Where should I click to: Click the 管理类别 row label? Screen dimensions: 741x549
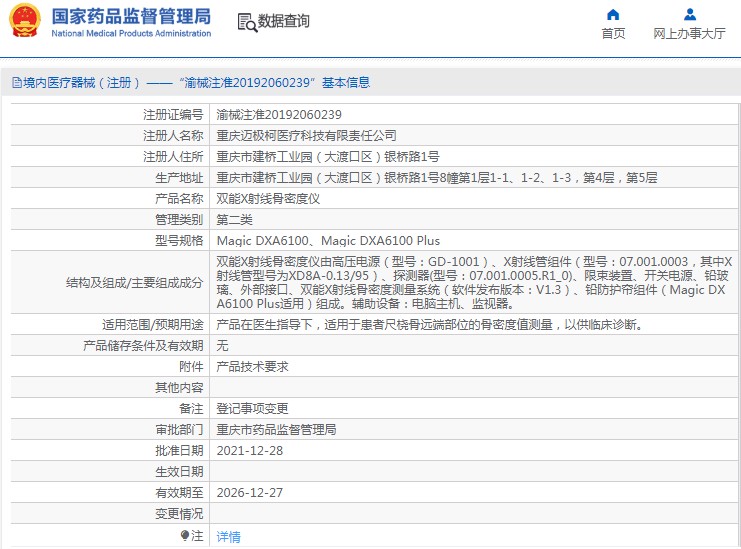click(x=179, y=220)
